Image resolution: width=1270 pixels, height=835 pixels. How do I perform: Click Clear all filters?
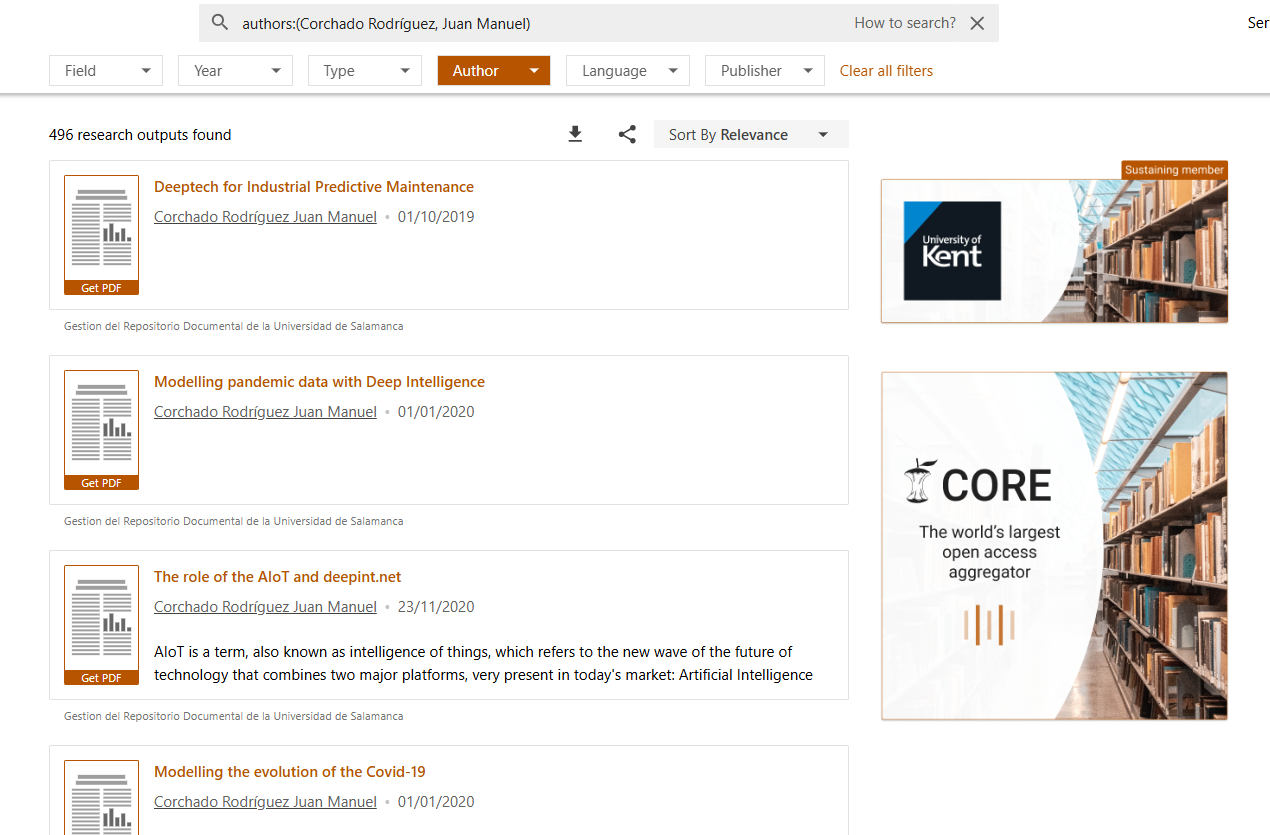[x=886, y=71]
